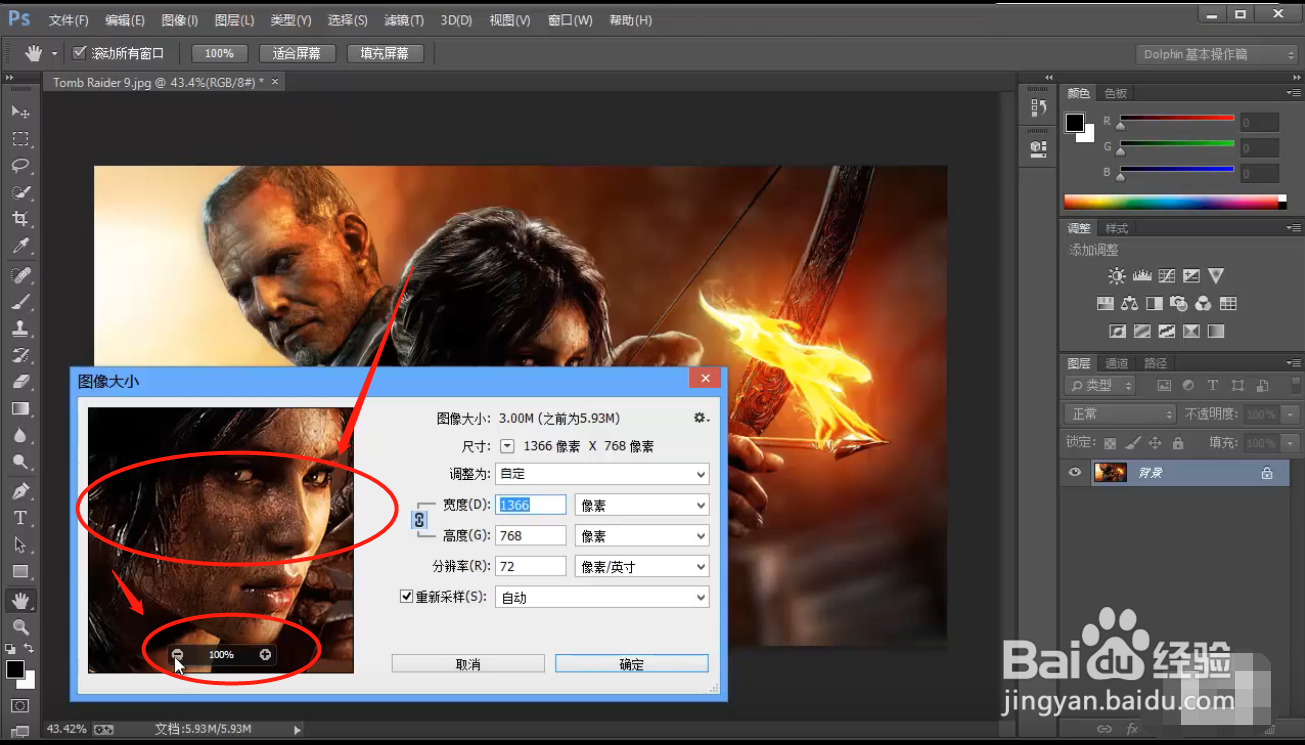
Task: Click the 确定 button
Action: (632, 664)
